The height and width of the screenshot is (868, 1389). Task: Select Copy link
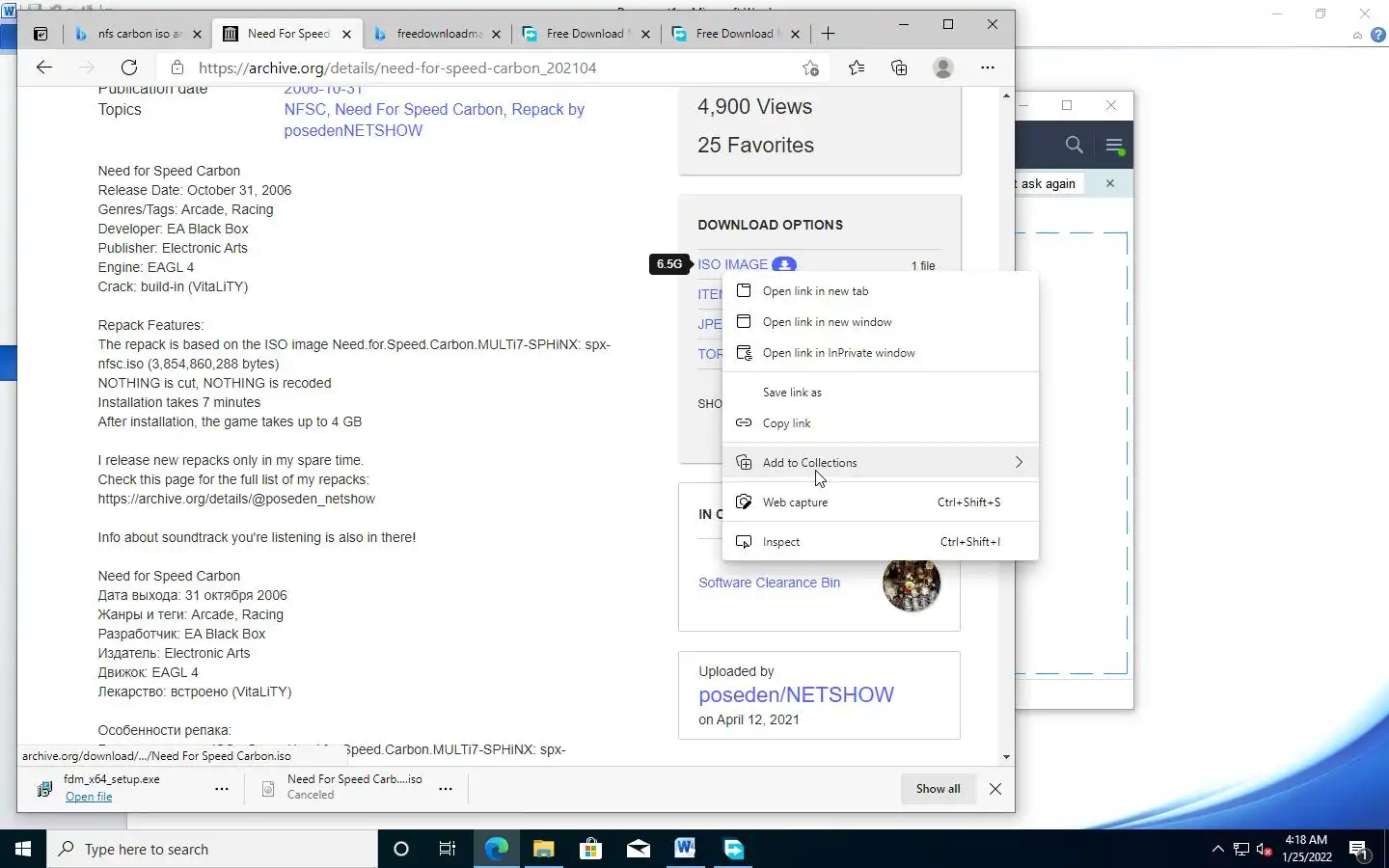pos(881,423)
